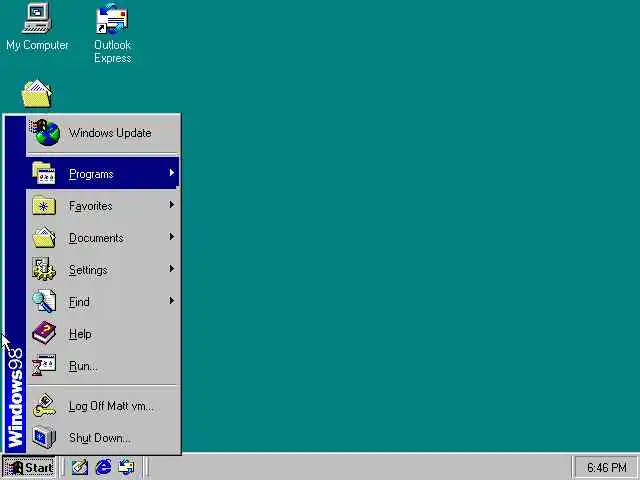
Task: Select the open folder desktop icon
Action: tap(37, 94)
